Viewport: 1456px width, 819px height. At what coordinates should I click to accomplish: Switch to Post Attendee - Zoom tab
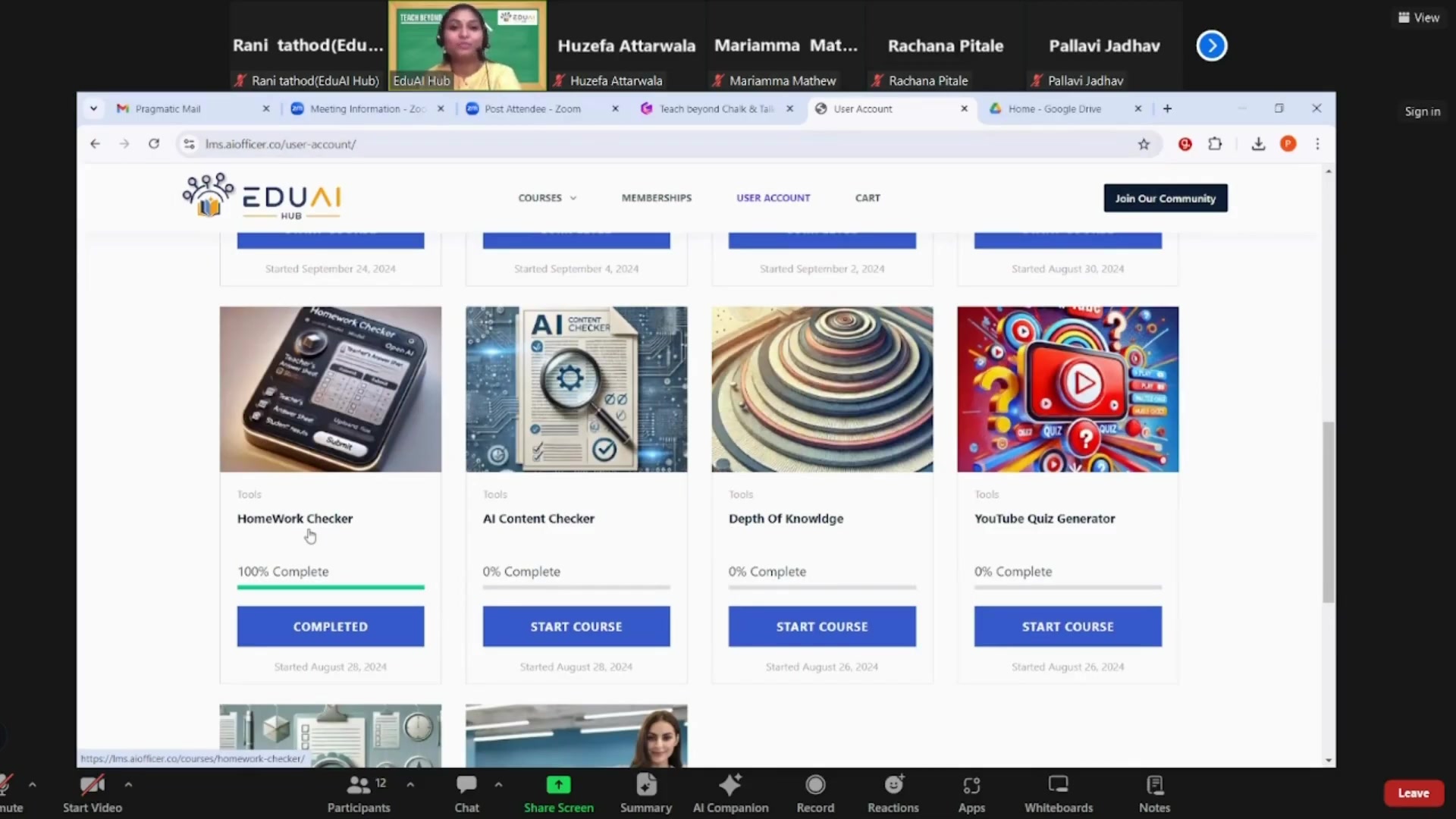point(542,109)
